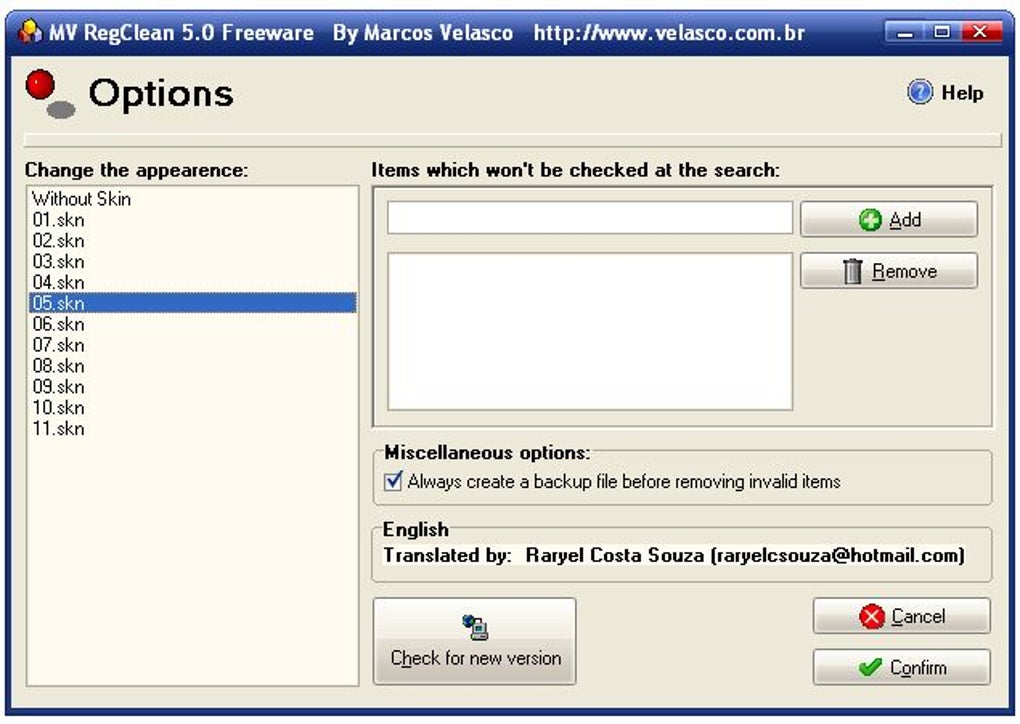The height and width of the screenshot is (724, 1020).
Task: Choose the 06.skn skin
Action: 193,324
